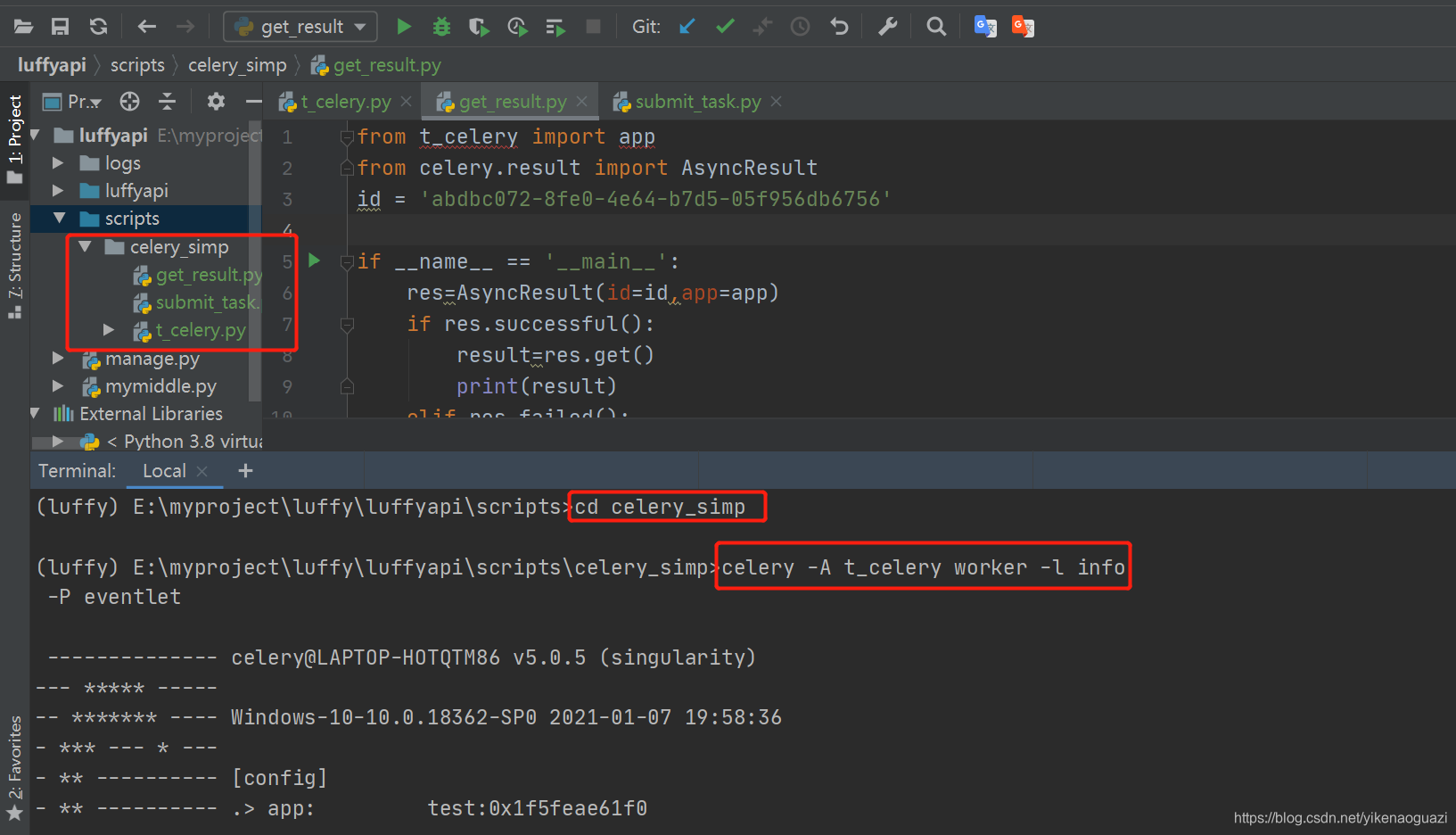The image size is (1456, 835).
Task: Expand the logs folder
Action: (x=58, y=163)
